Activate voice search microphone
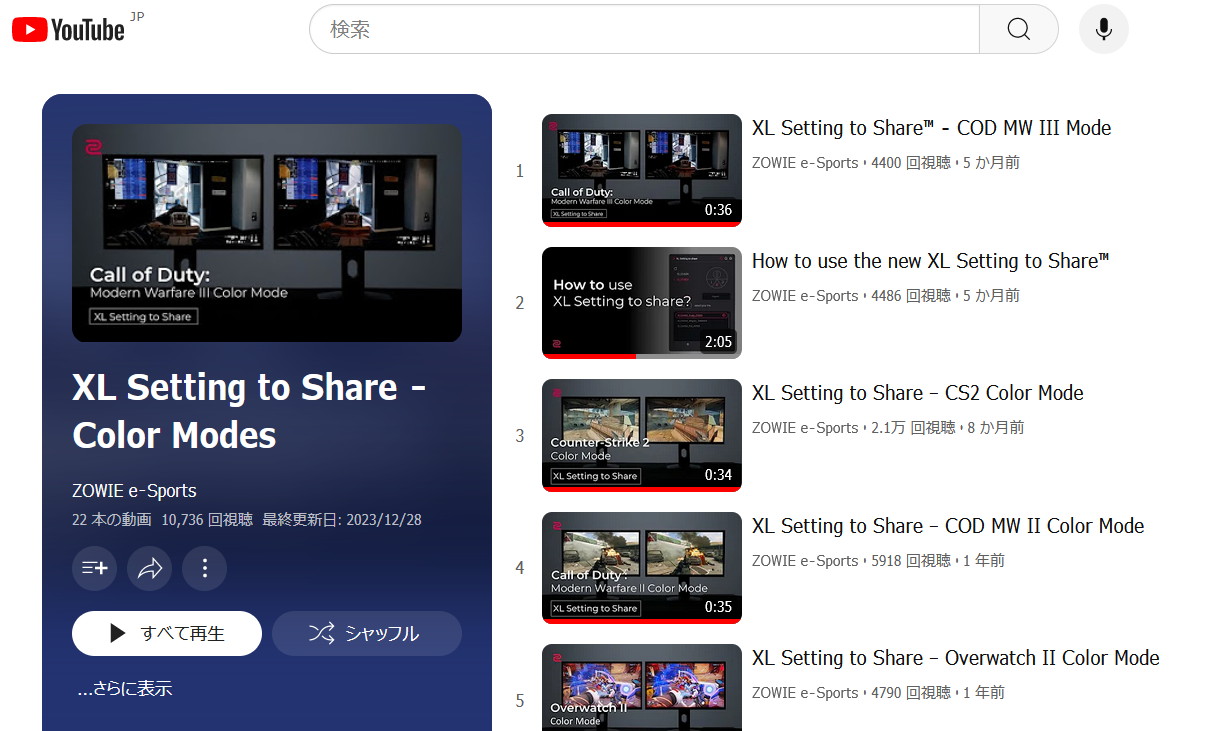Viewport: 1221px width, 731px height. [x=1104, y=29]
